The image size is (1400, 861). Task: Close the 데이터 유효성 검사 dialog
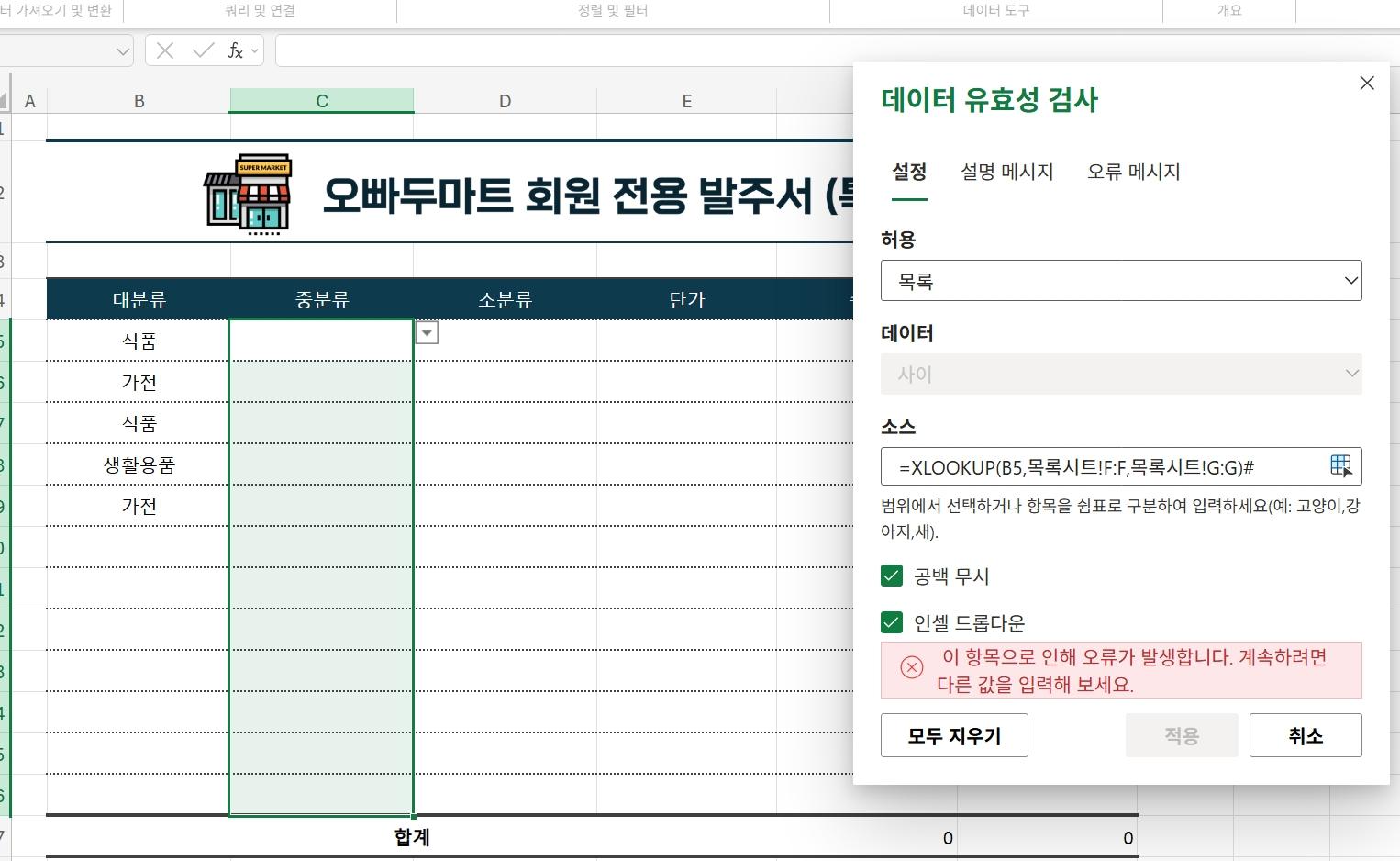[x=1366, y=83]
